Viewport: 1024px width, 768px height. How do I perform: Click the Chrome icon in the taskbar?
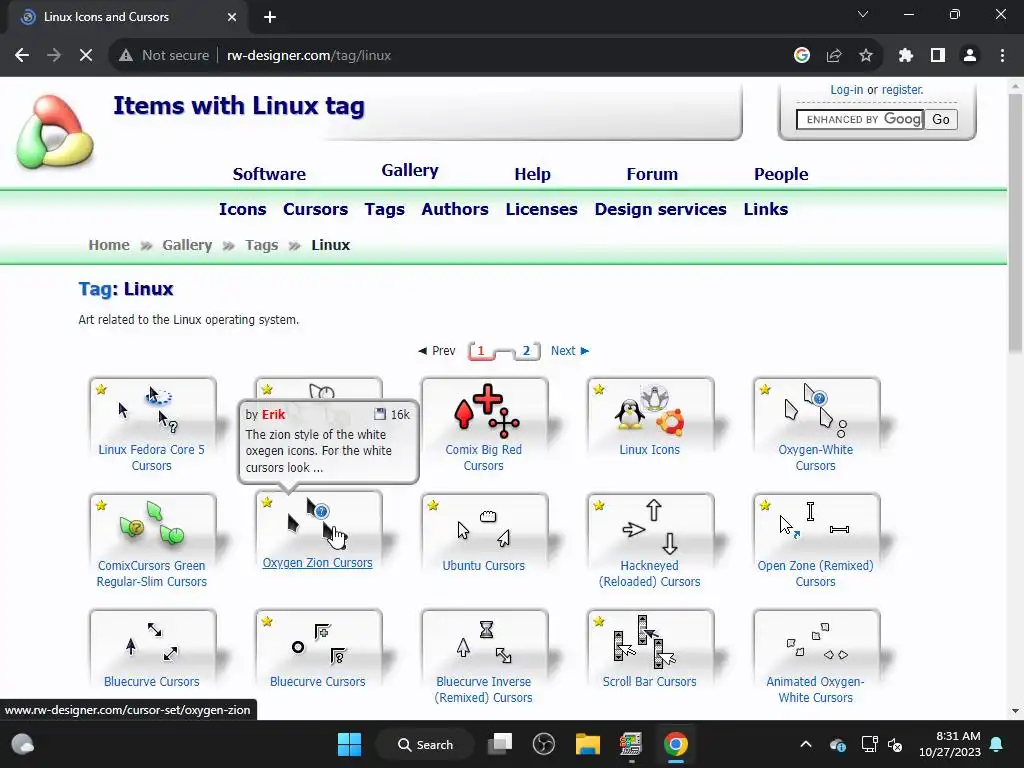[676, 744]
